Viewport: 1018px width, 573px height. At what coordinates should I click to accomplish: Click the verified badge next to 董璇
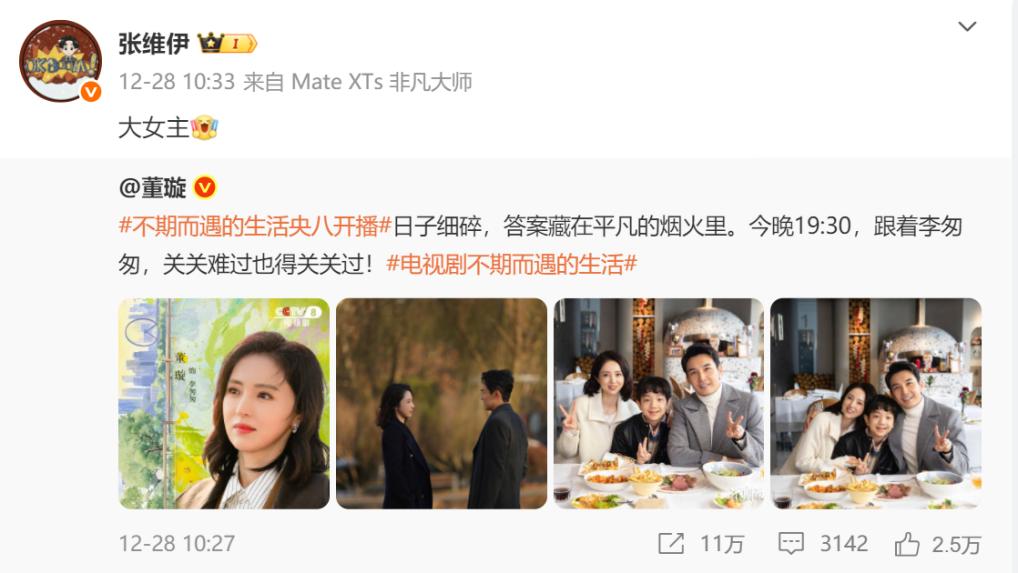coord(205,188)
